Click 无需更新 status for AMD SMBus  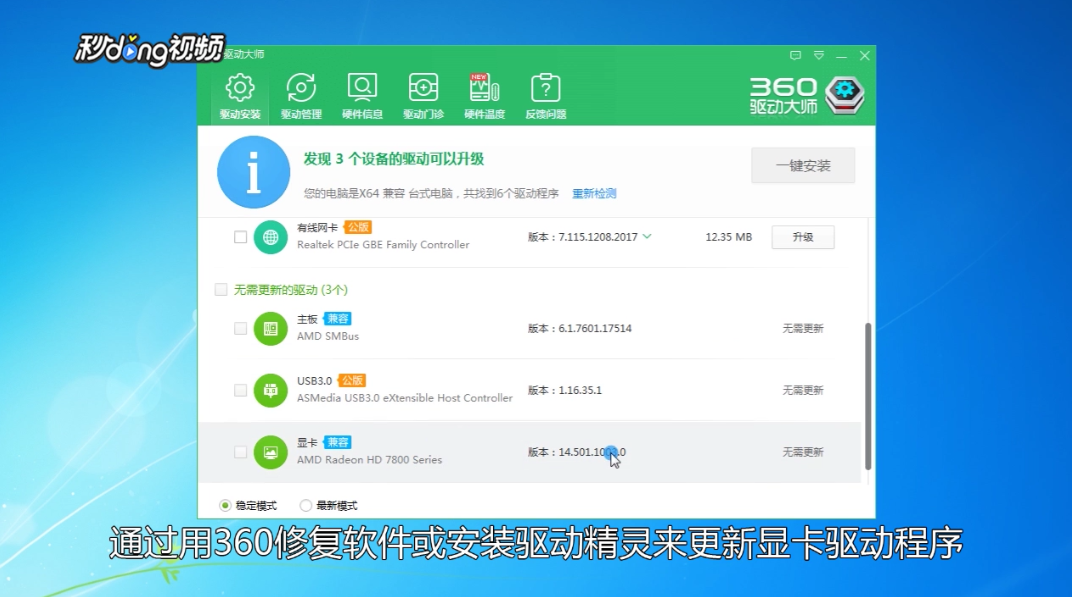click(803, 329)
